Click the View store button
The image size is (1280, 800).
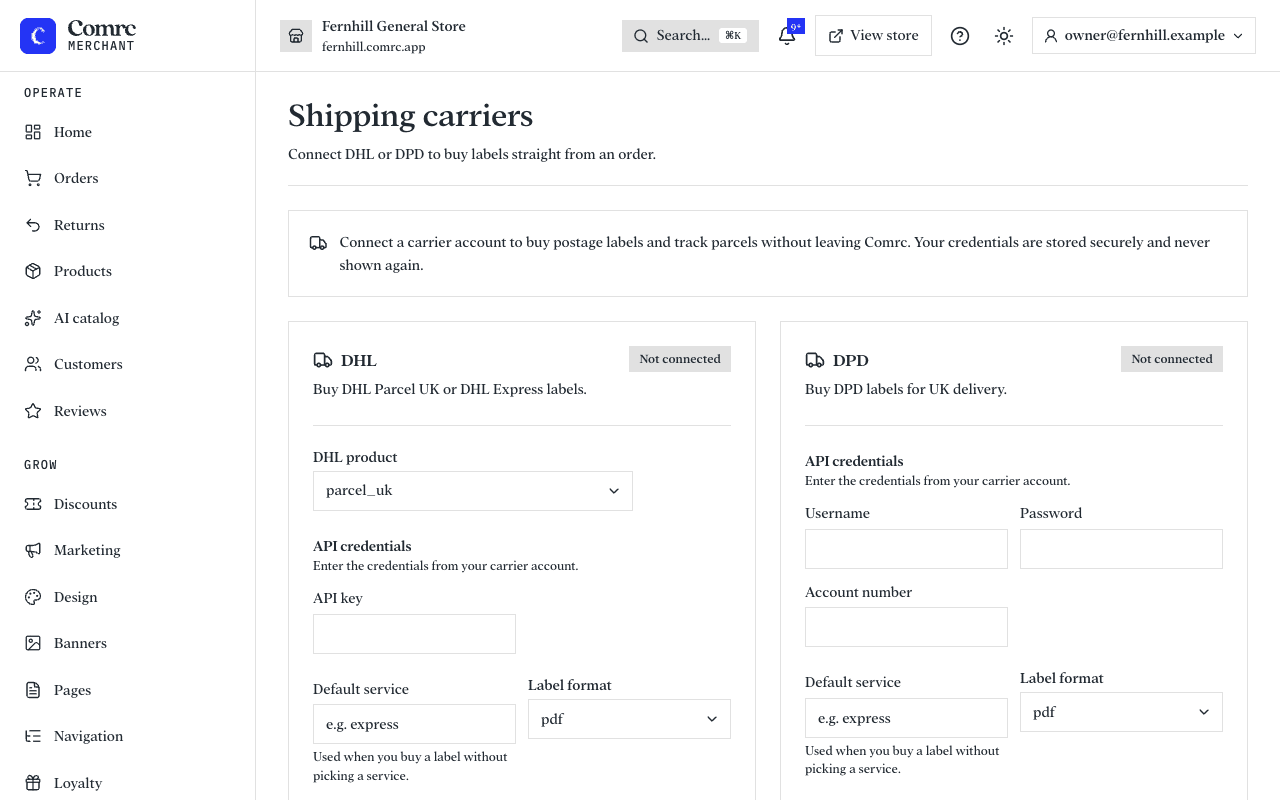874,36
